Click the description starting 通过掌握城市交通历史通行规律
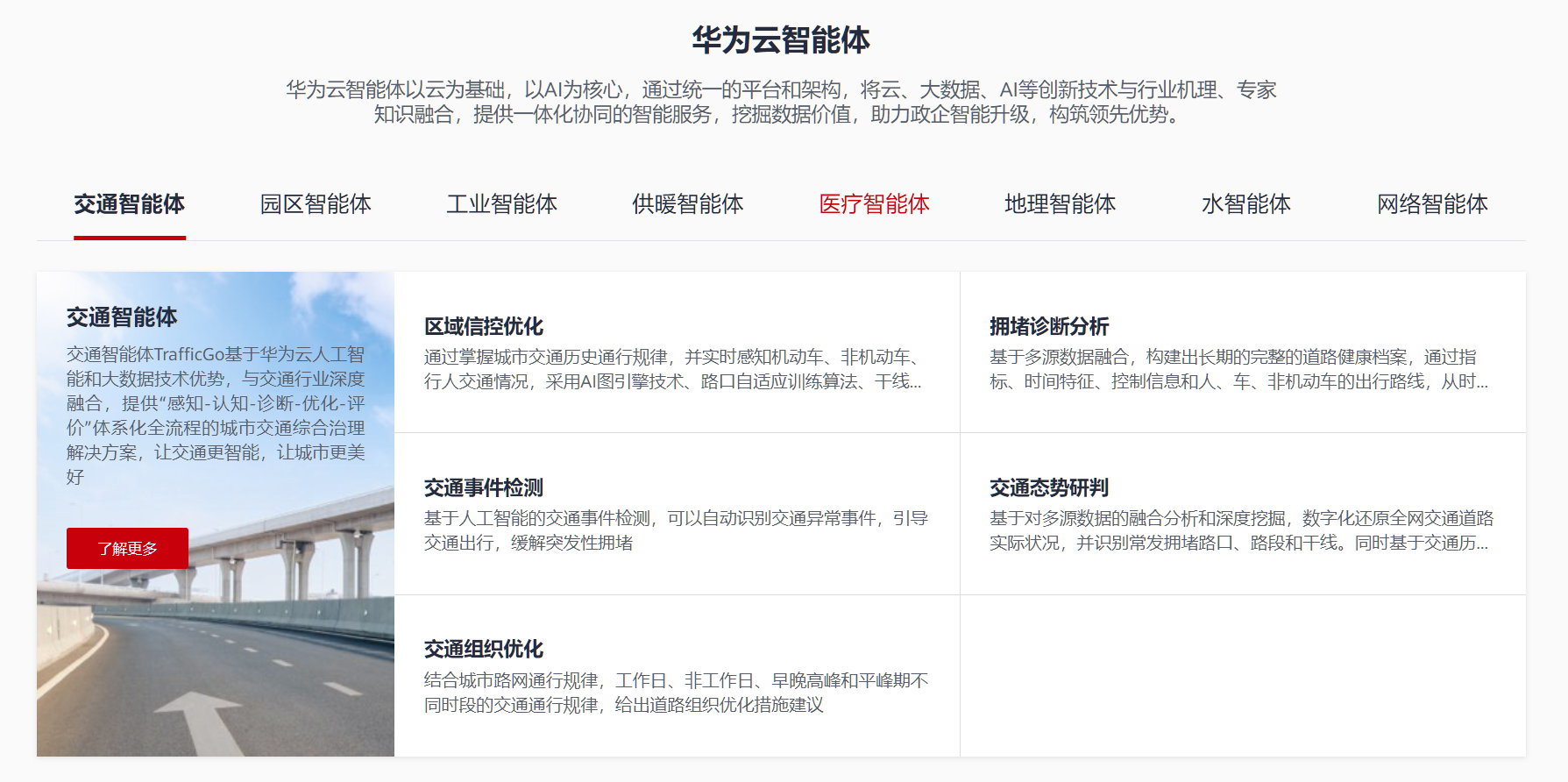This screenshot has height=782, width=1568. pos(673,369)
